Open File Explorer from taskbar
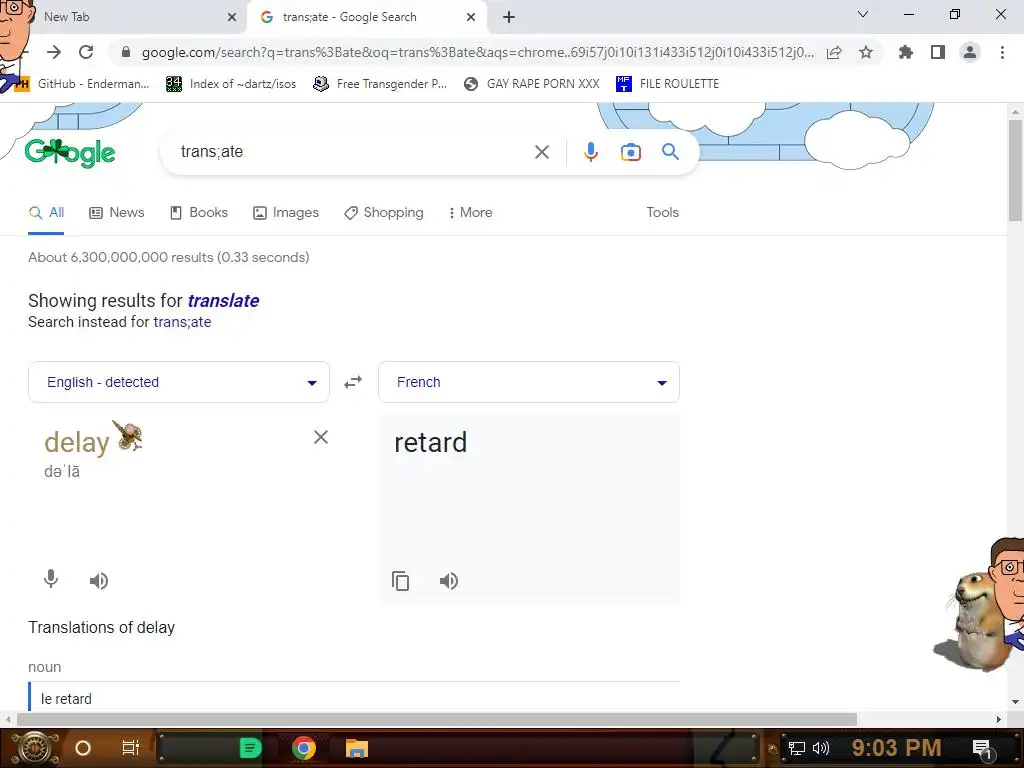Image resolution: width=1024 pixels, height=768 pixels. (357, 748)
